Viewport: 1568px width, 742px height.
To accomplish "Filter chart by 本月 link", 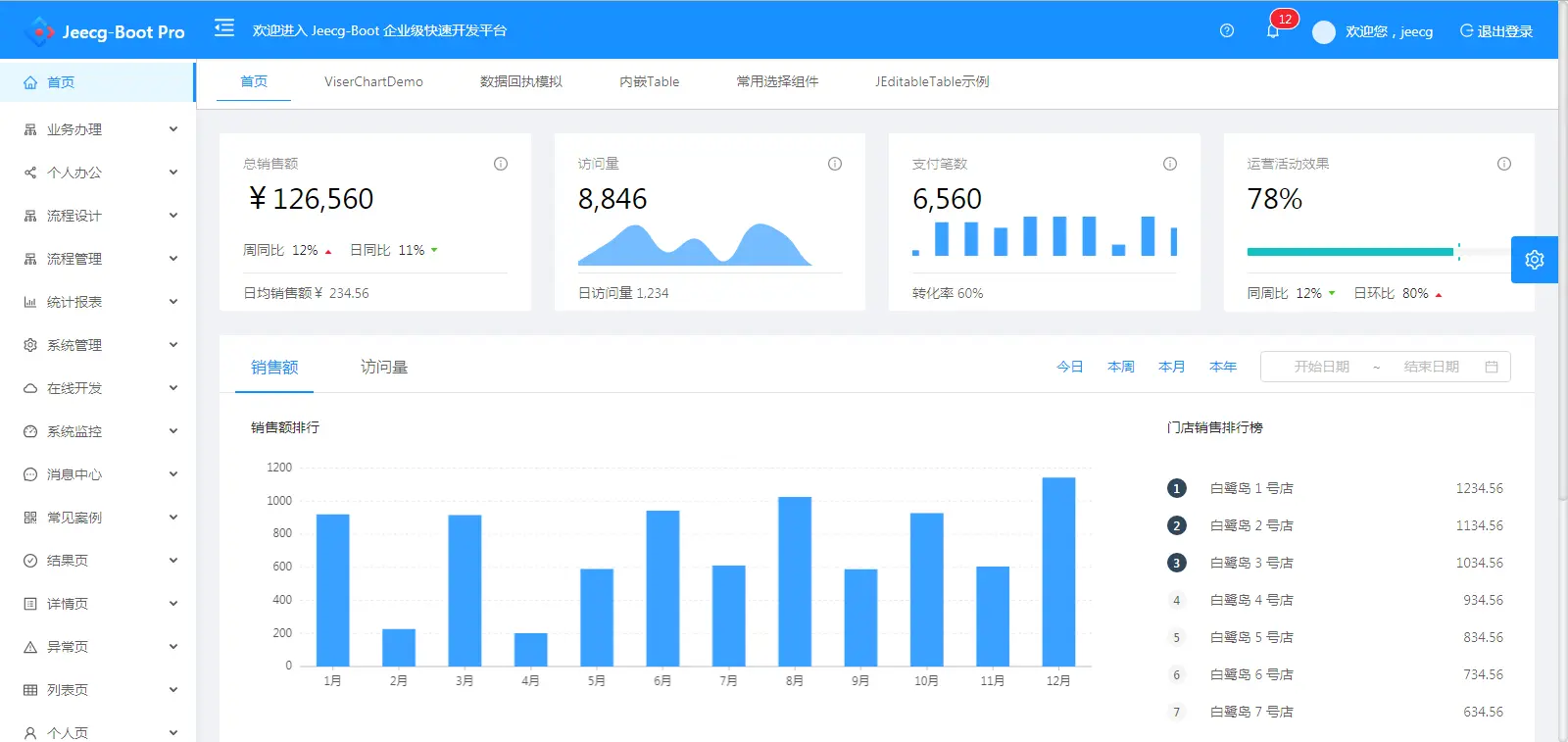I will (1171, 367).
